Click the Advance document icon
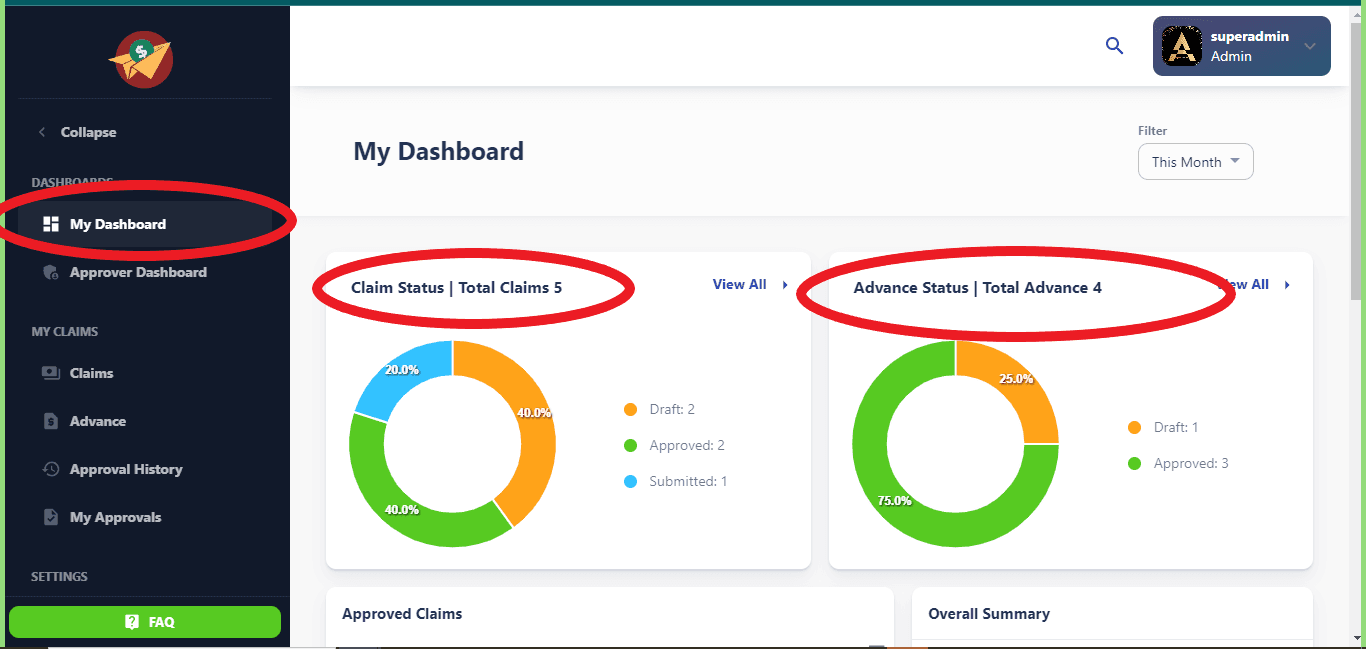The height and width of the screenshot is (649, 1366). (x=51, y=421)
